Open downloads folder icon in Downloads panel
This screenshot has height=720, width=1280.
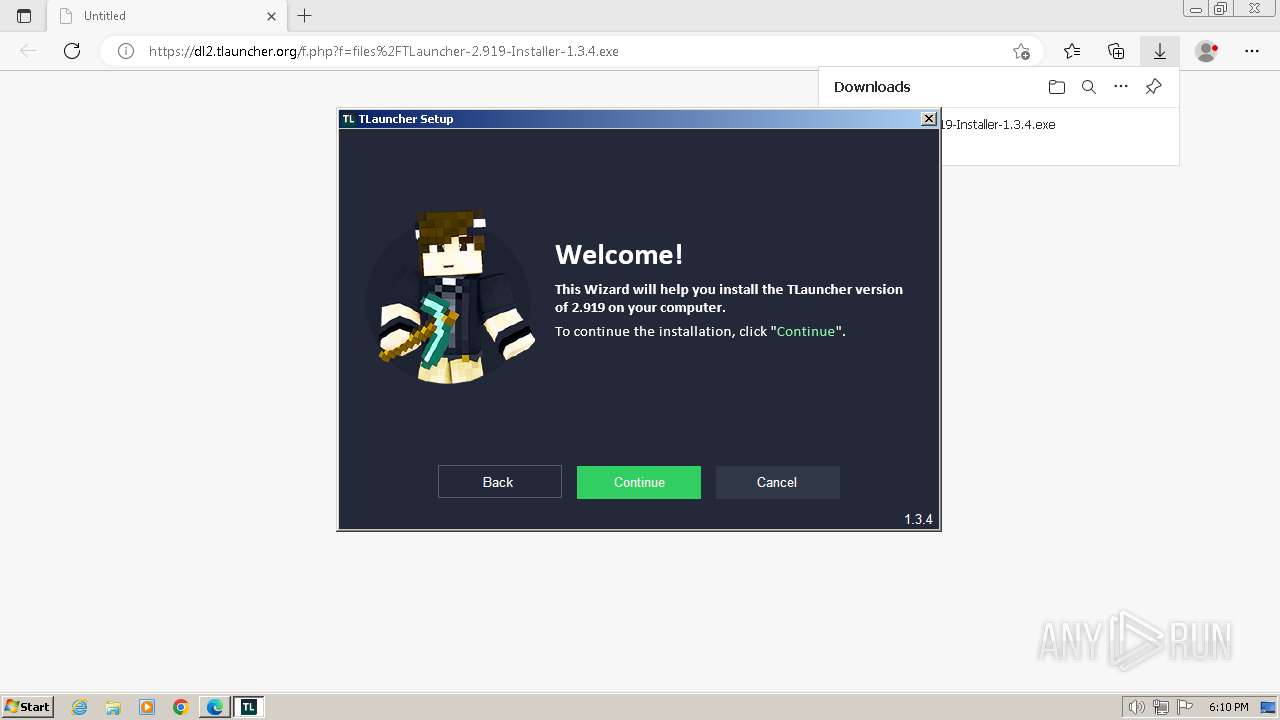tap(1057, 87)
